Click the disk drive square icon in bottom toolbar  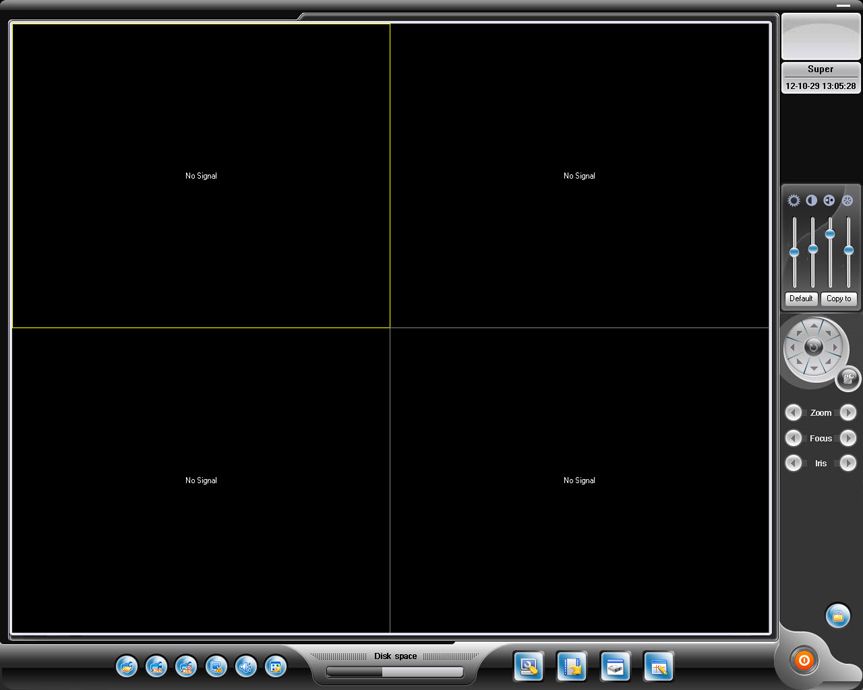615,666
